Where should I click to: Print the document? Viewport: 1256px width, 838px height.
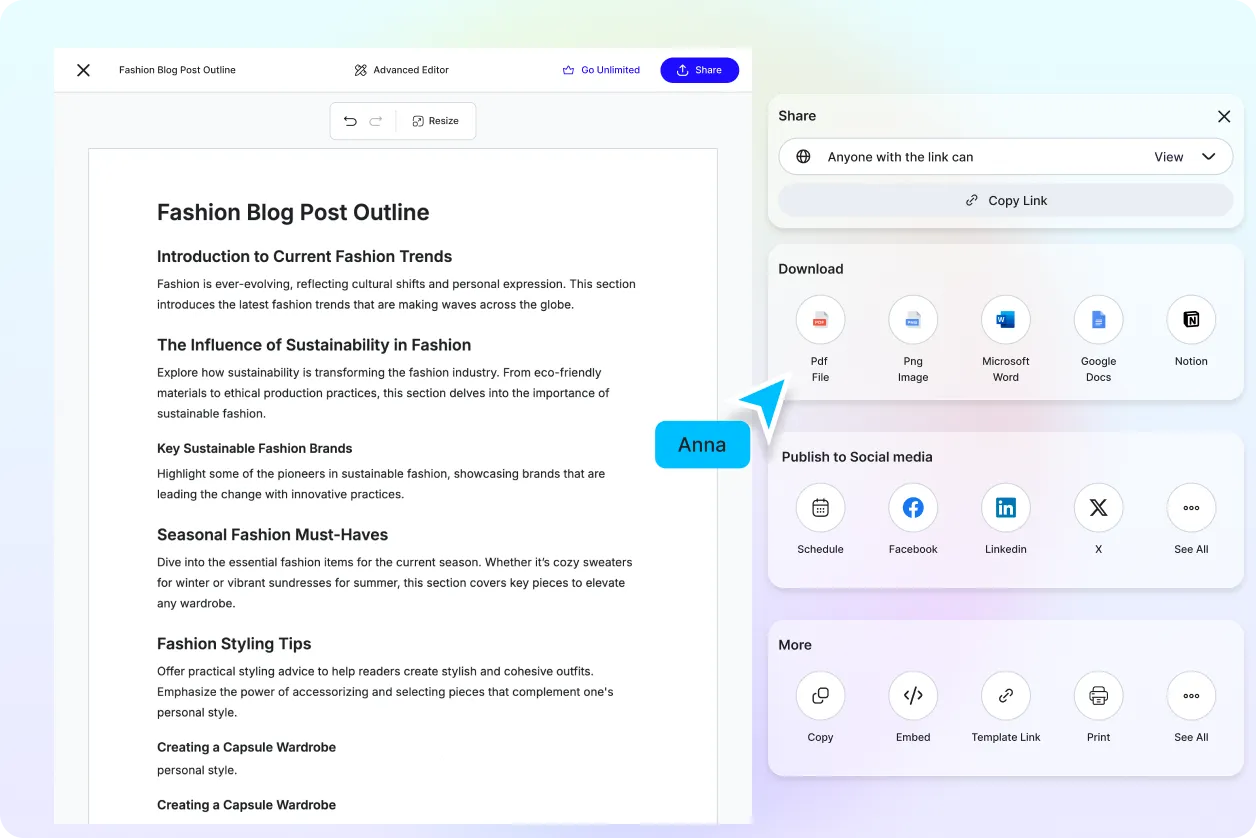(x=1098, y=696)
